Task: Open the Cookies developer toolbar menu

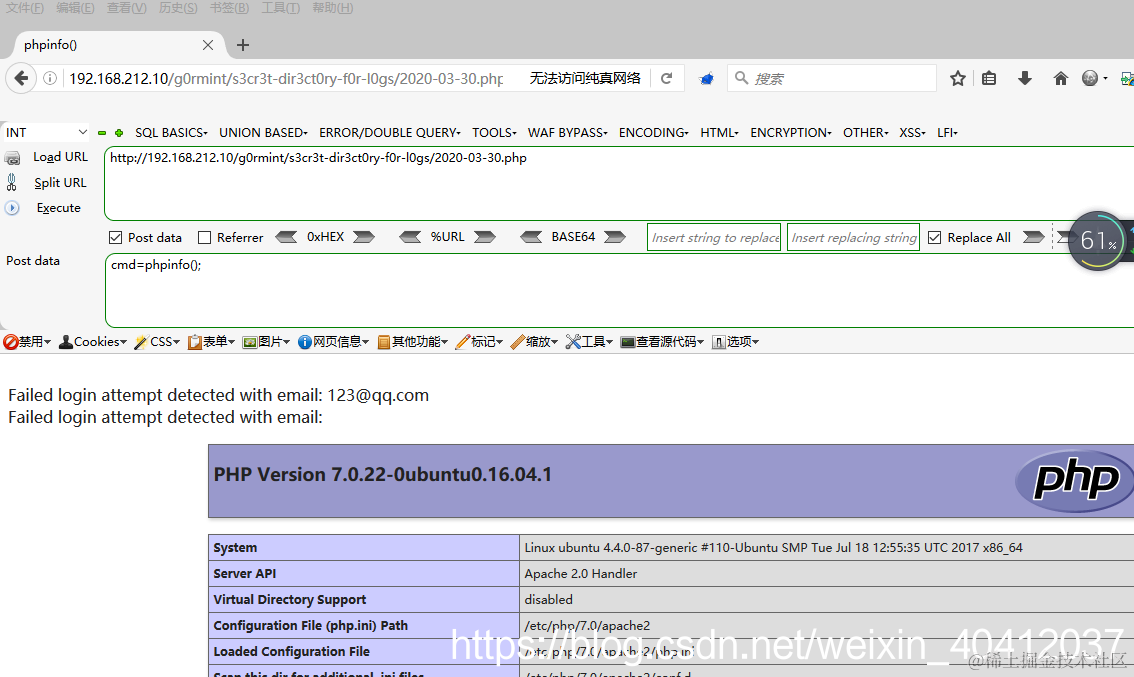Action: pyautogui.click(x=93, y=341)
